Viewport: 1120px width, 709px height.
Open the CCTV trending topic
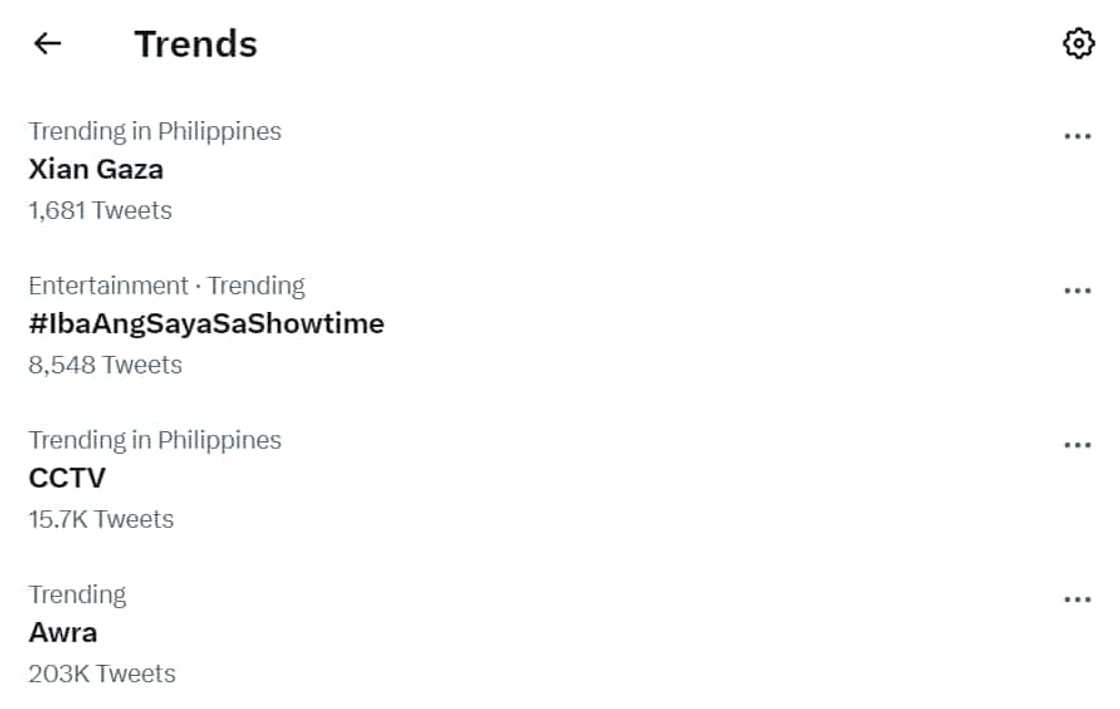click(x=67, y=478)
